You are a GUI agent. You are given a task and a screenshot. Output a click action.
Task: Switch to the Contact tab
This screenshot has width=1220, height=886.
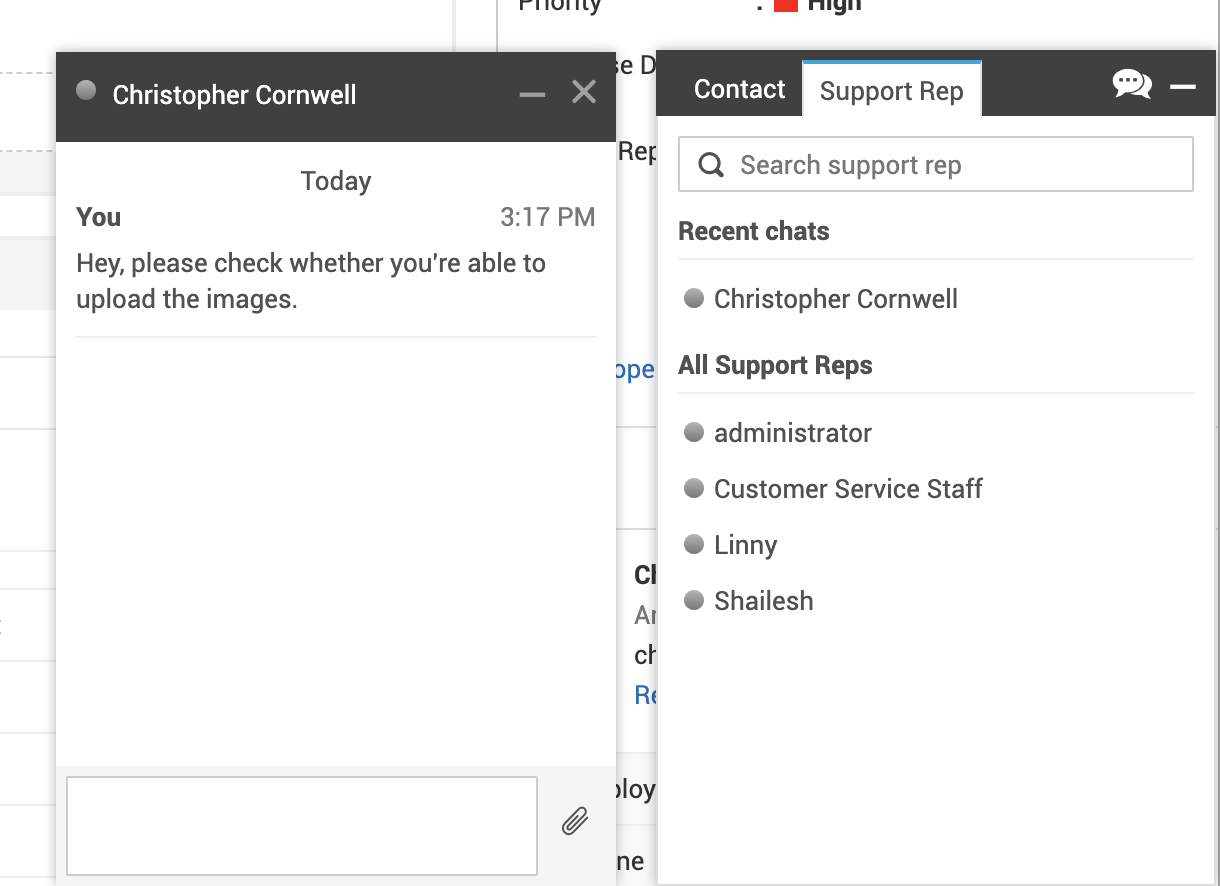(x=739, y=89)
